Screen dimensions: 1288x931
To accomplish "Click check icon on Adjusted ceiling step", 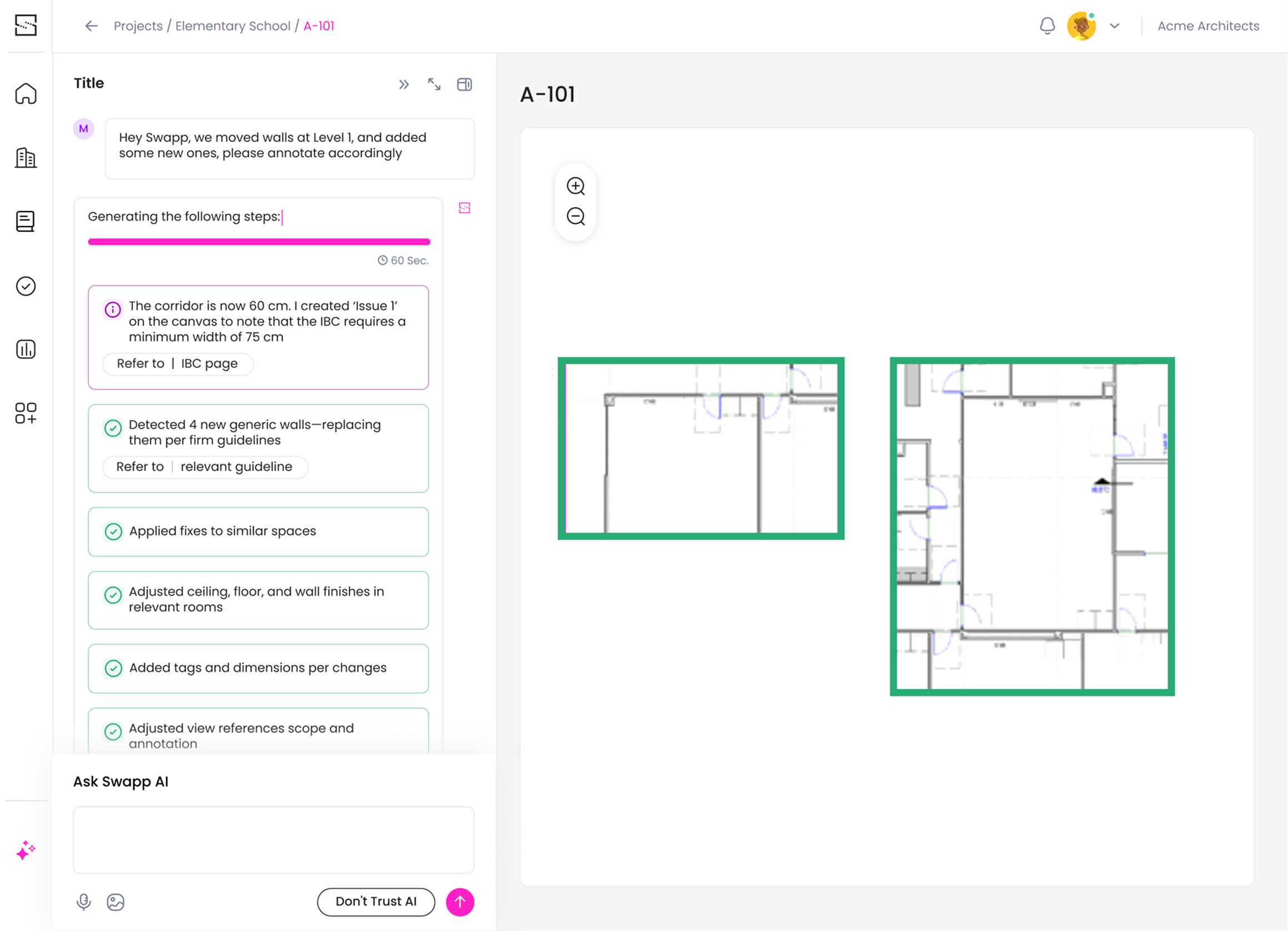I will point(113,595).
